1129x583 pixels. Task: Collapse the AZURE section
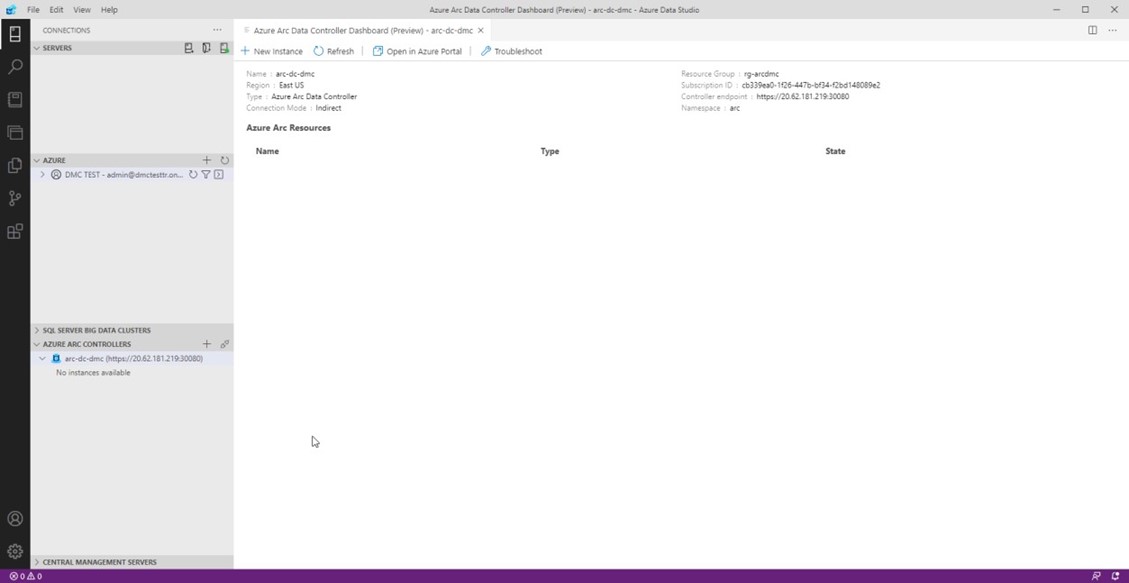tap(37, 161)
